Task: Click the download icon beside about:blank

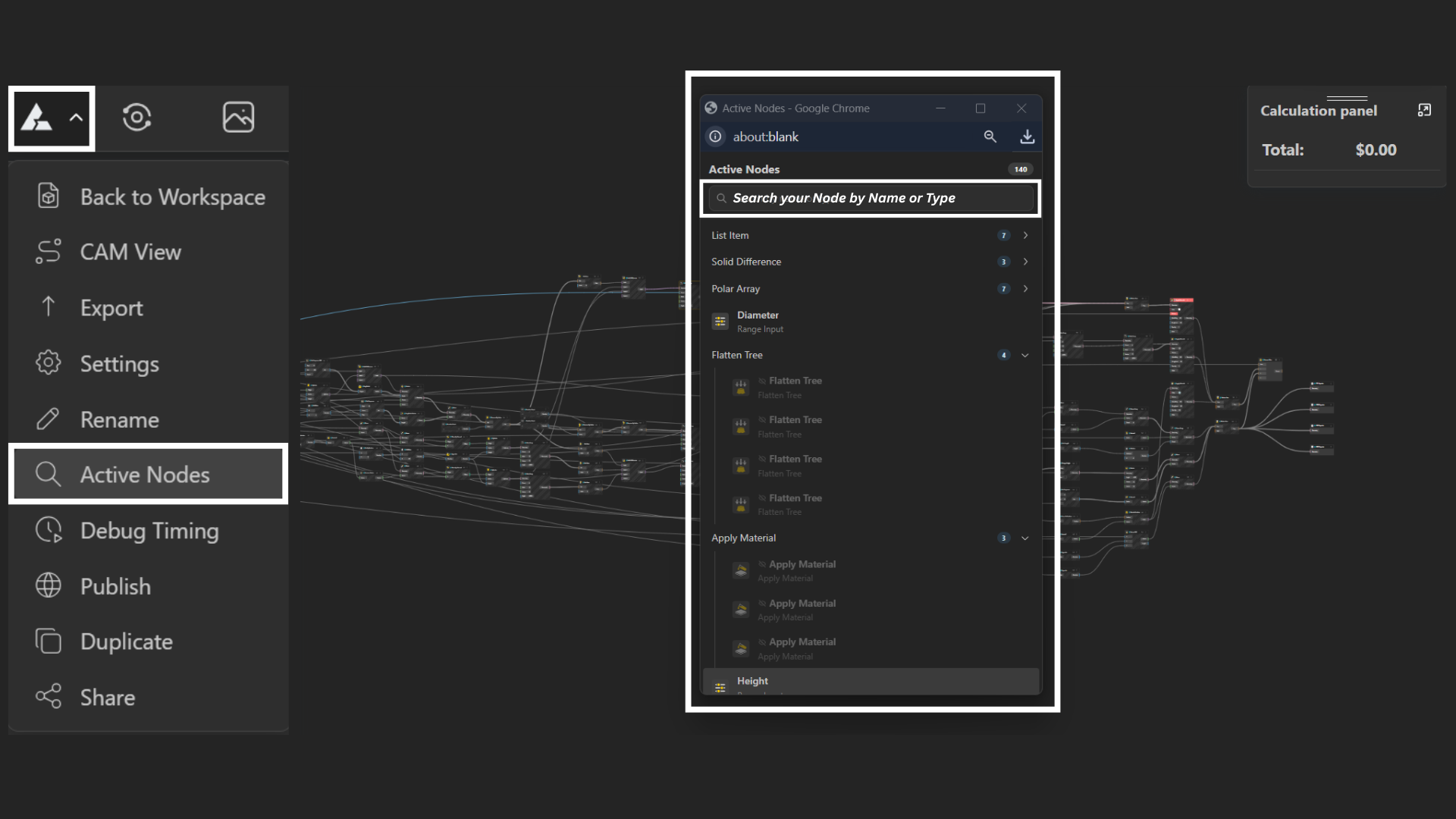Action: click(x=1027, y=136)
